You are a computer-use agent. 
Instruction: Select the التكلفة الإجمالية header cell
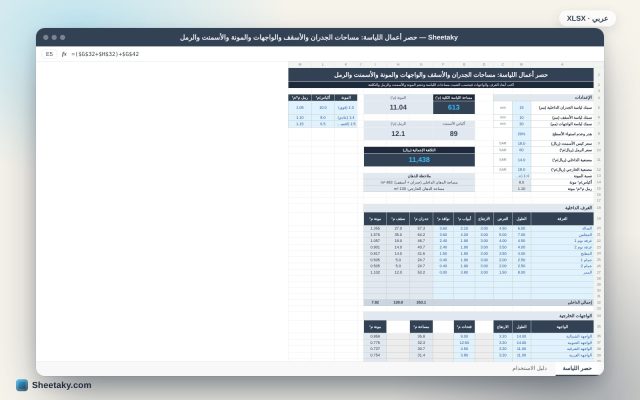[419, 150]
